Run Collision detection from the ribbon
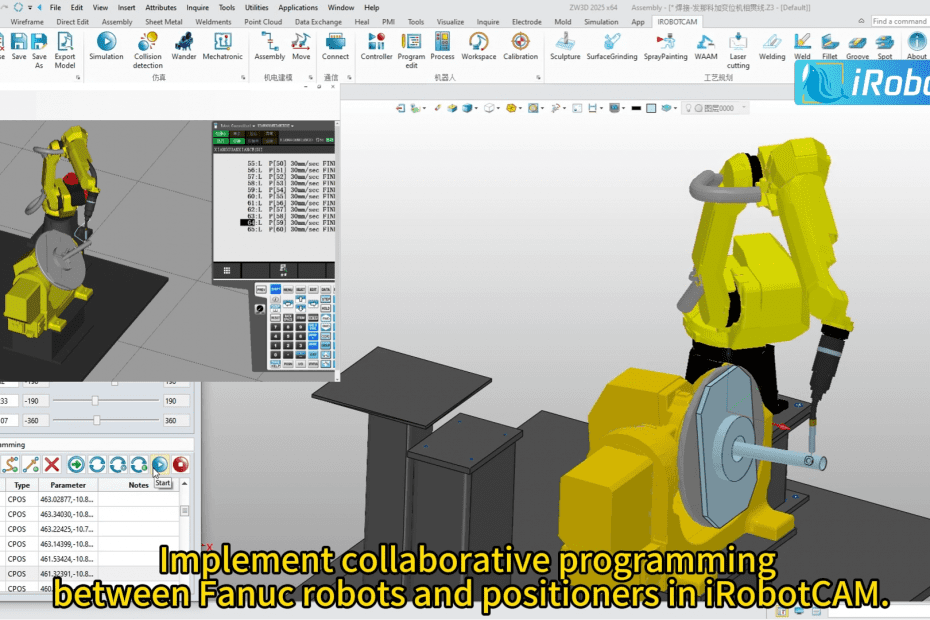The image size is (930, 620). (148, 50)
